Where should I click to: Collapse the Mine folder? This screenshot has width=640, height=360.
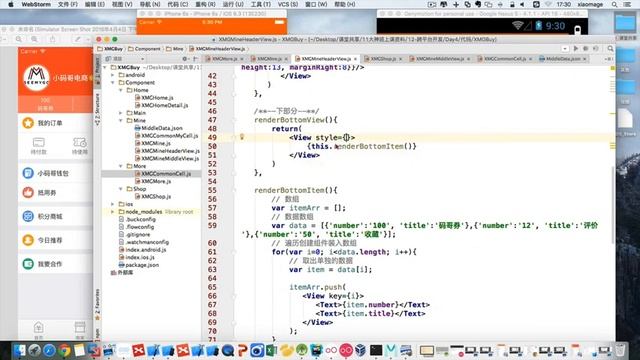pos(121,120)
